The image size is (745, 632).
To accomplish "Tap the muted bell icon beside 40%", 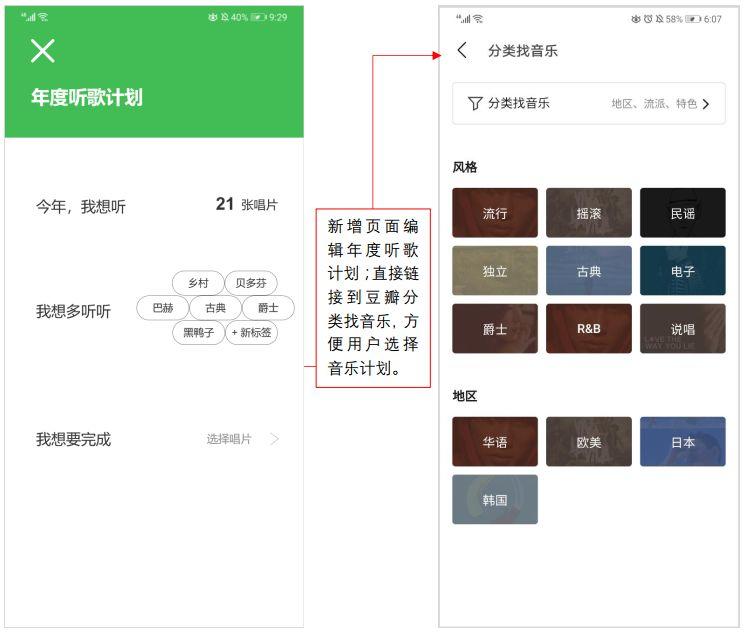I will click(x=225, y=17).
